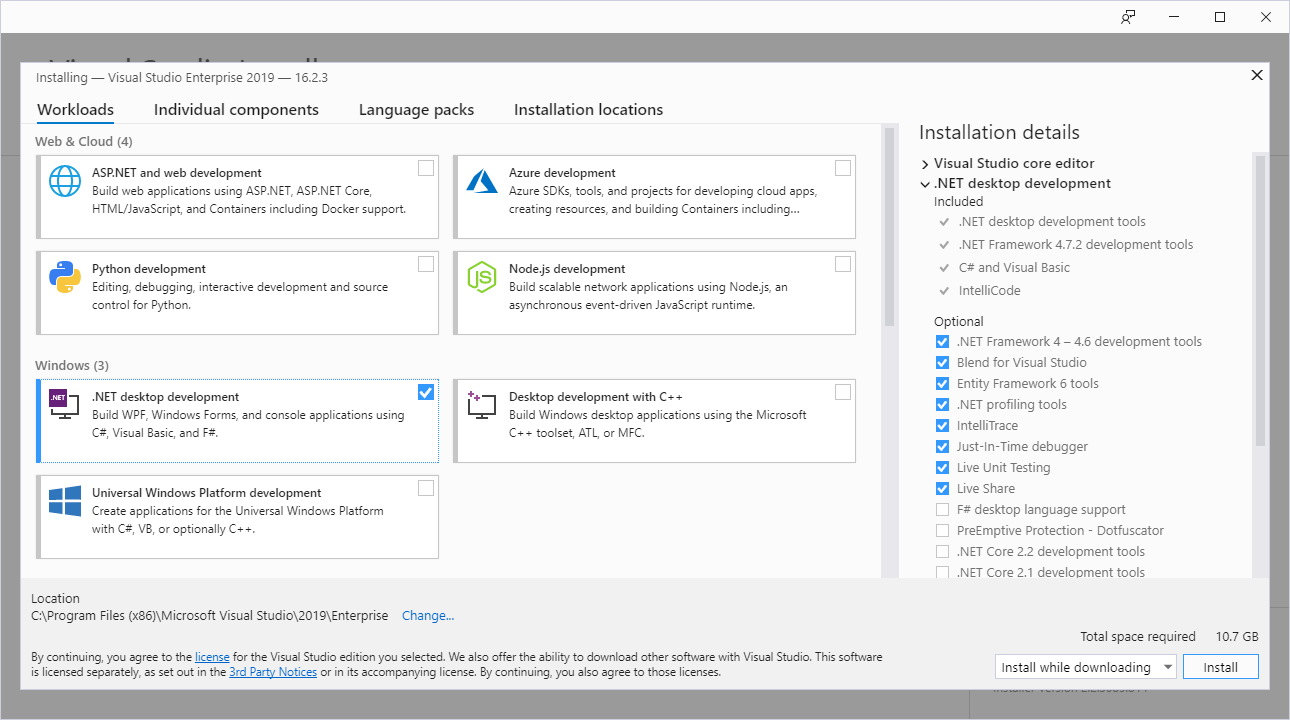Uncheck Just-In-Time debugger option

pos(942,447)
